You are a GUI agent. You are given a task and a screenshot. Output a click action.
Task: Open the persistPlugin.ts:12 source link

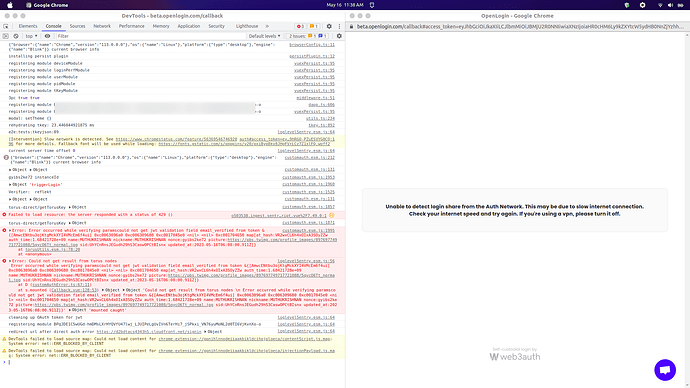tap(312, 56)
